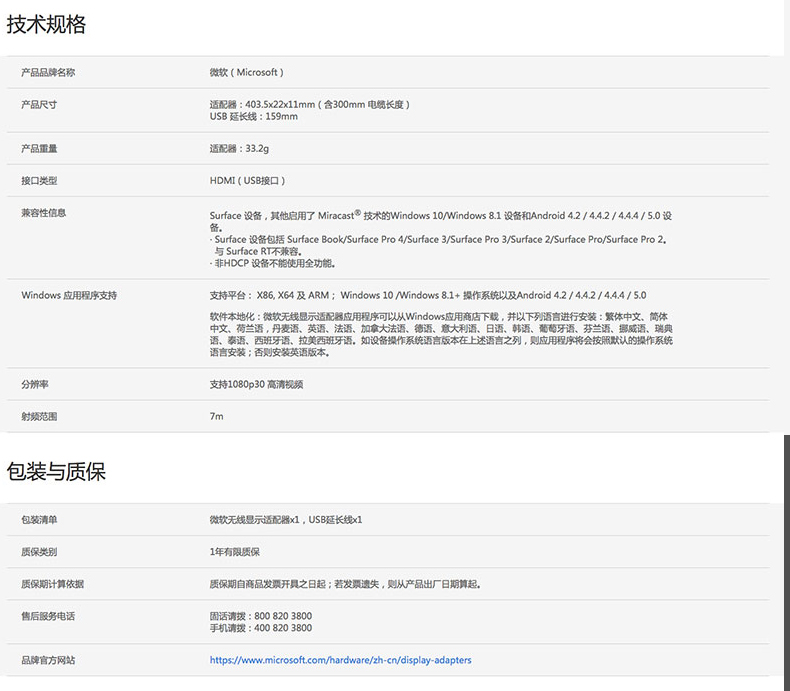This screenshot has width=790, height=691.
Task: Select the 射频范围 row label
Action: tap(39, 416)
